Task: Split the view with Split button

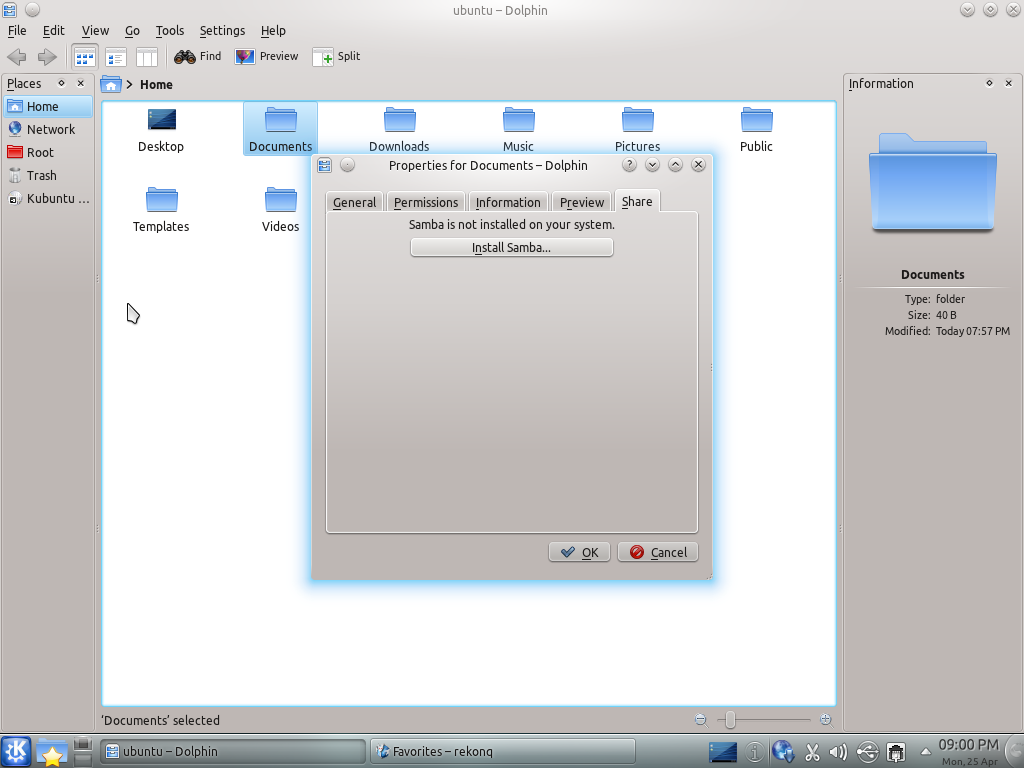Action: [x=337, y=57]
